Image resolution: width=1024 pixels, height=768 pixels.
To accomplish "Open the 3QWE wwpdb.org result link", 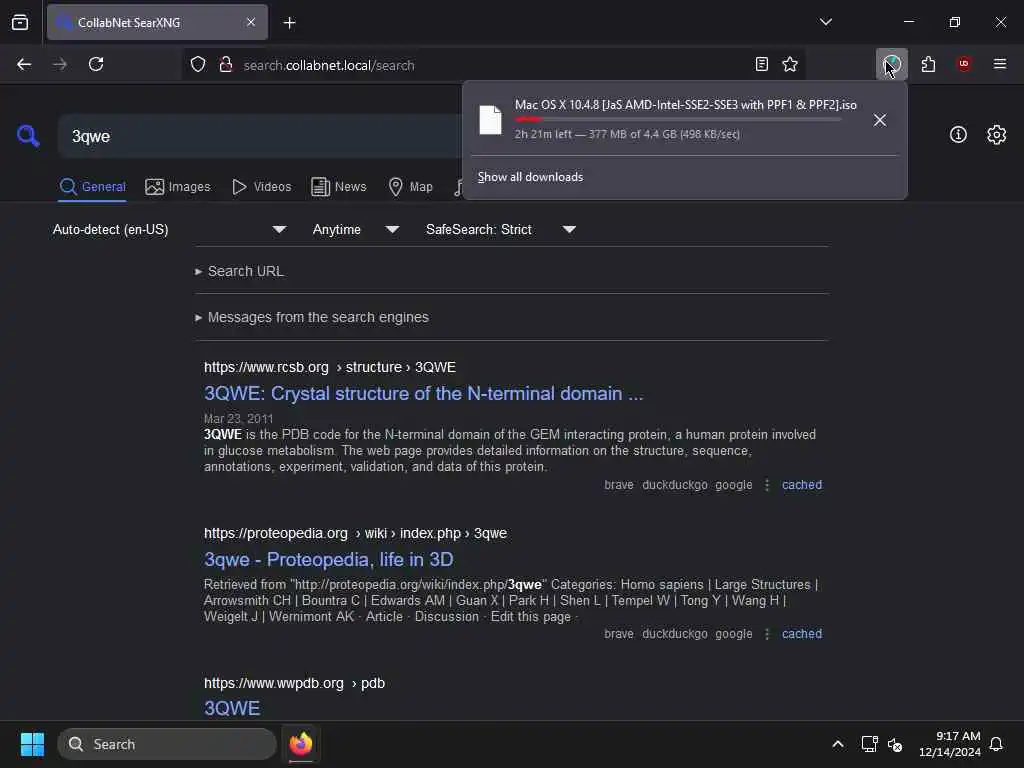I will coord(232,708).
